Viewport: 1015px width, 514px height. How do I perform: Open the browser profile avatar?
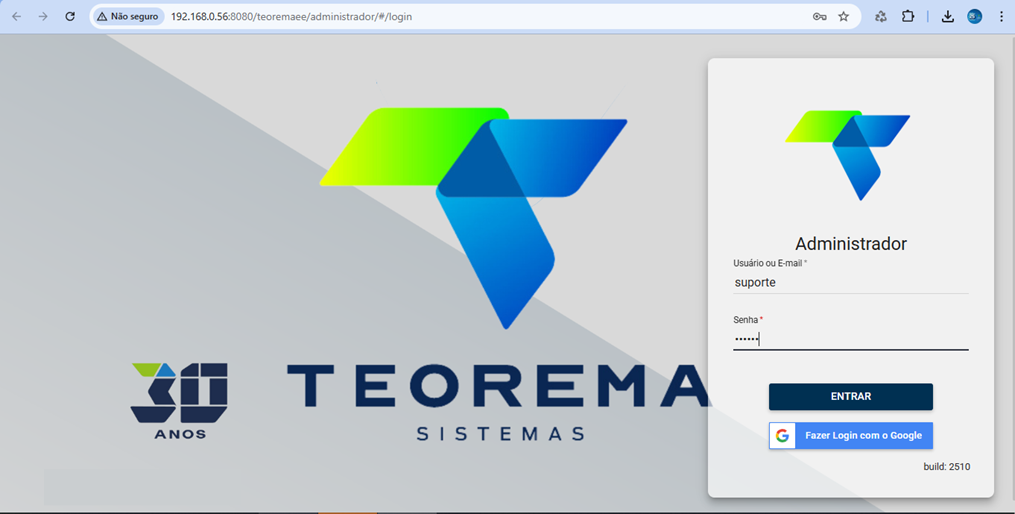tap(974, 17)
